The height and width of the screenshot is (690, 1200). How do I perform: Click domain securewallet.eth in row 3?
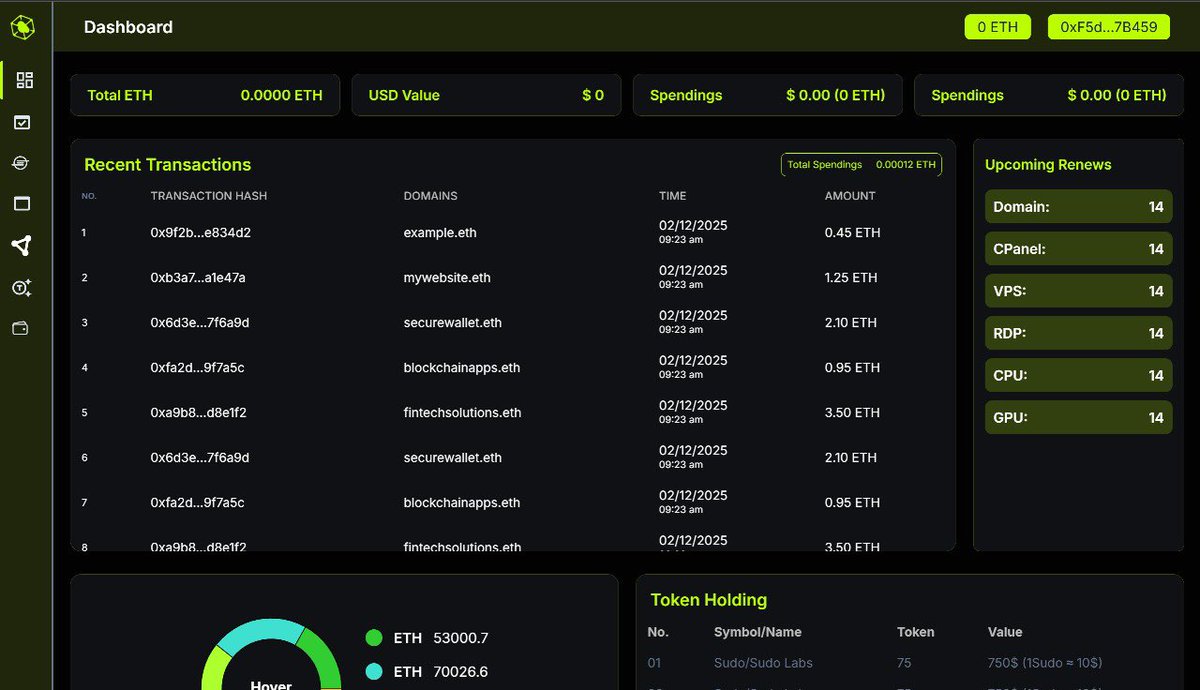[453, 323]
